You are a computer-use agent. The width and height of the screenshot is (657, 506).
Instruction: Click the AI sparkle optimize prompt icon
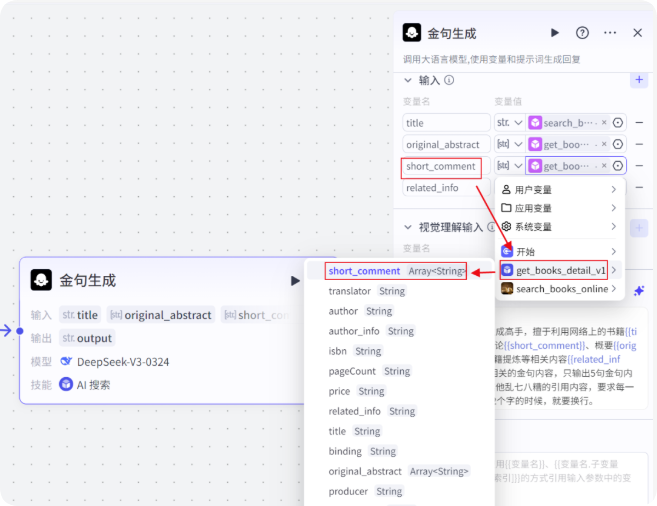639,291
